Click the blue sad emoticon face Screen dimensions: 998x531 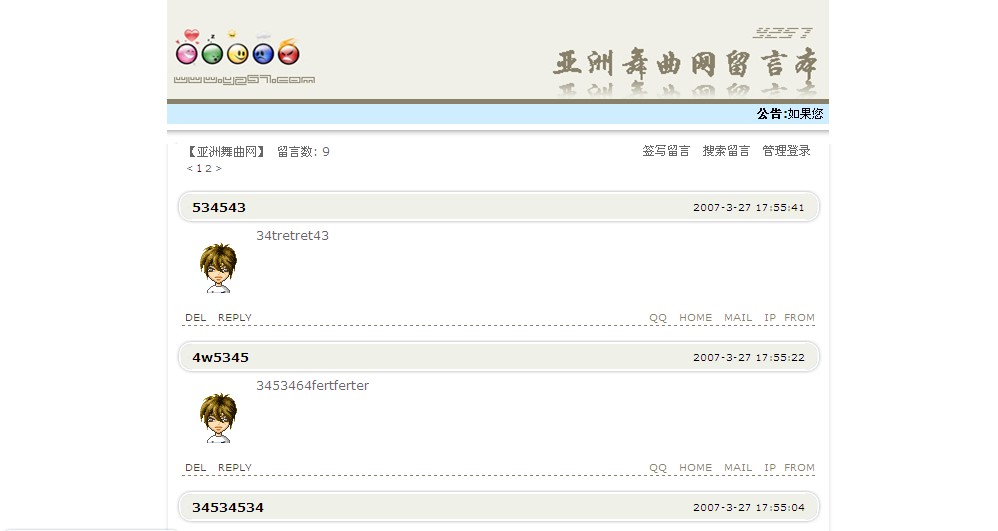click(x=263, y=51)
